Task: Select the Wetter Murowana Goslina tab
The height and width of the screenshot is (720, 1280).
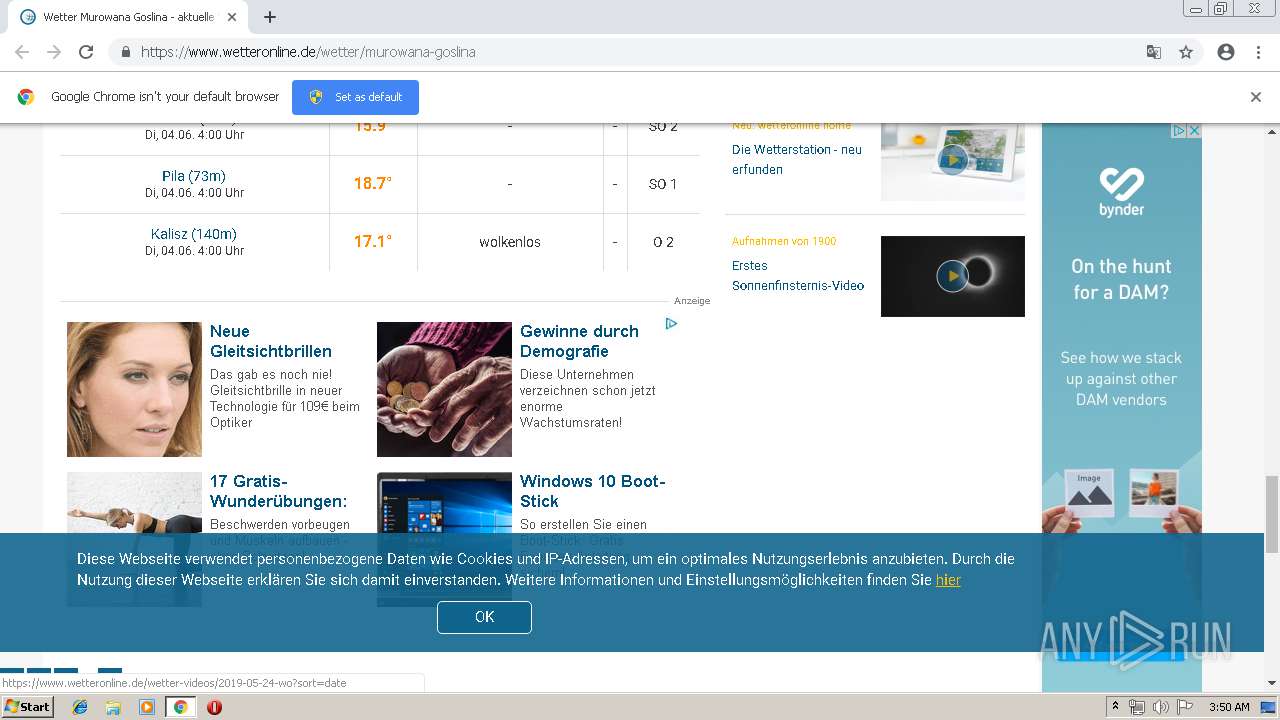Action: click(x=128, y=17)
